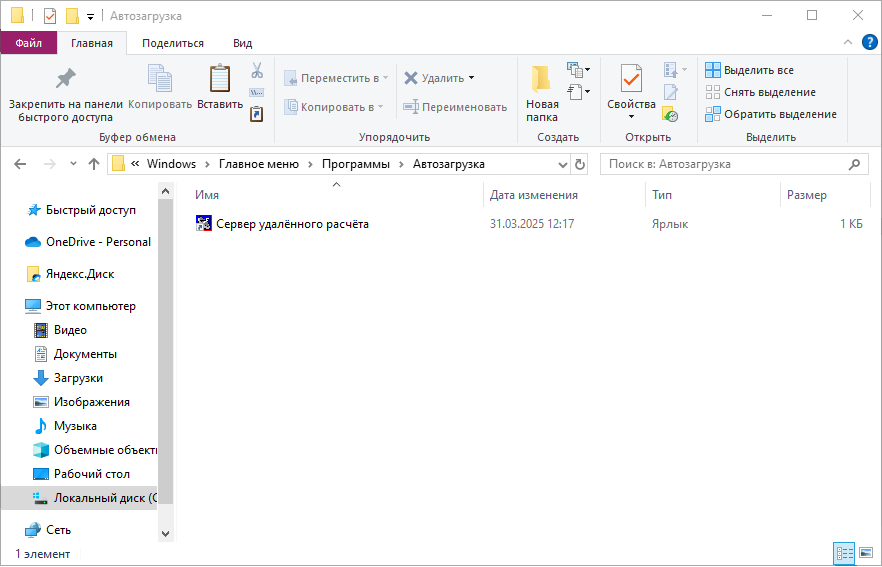
Task: Collapse the ribbon with chevron
Action: 847,43
